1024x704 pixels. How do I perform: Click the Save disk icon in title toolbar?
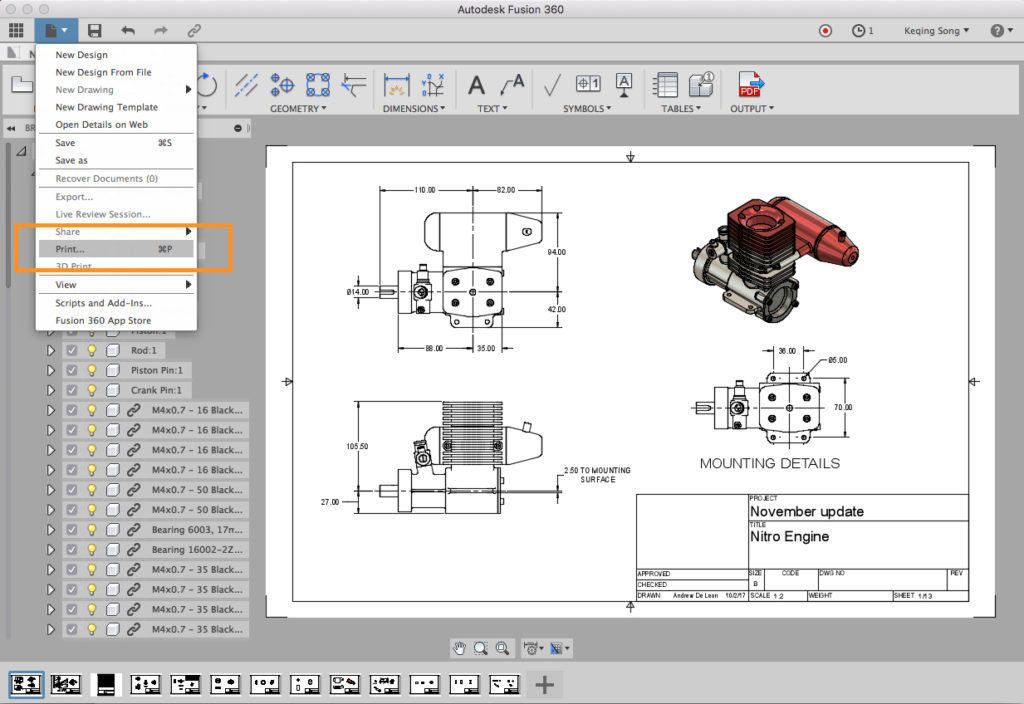(95, 31)
